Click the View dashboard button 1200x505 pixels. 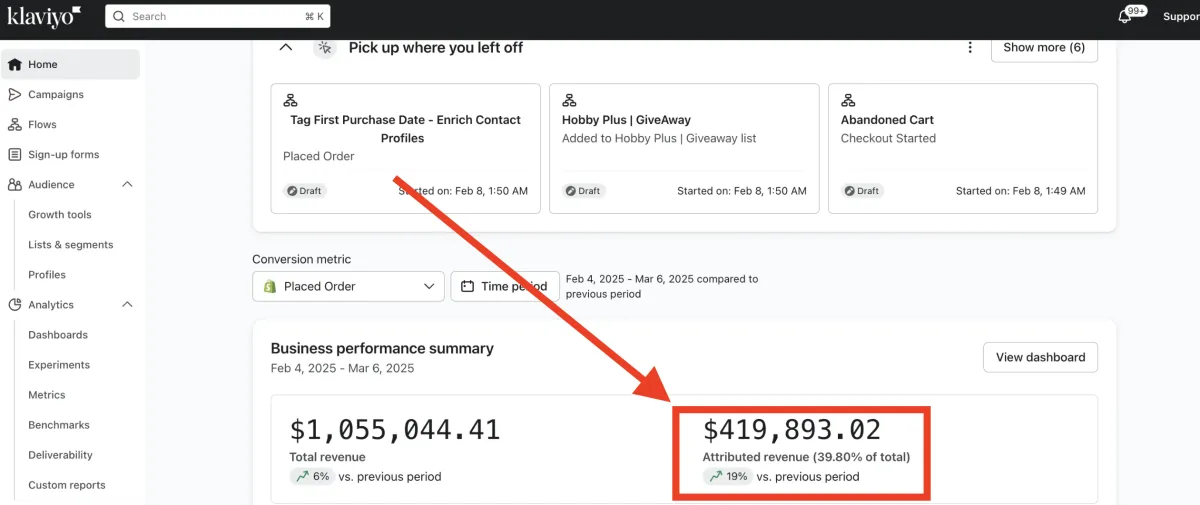pos(1040,357)
